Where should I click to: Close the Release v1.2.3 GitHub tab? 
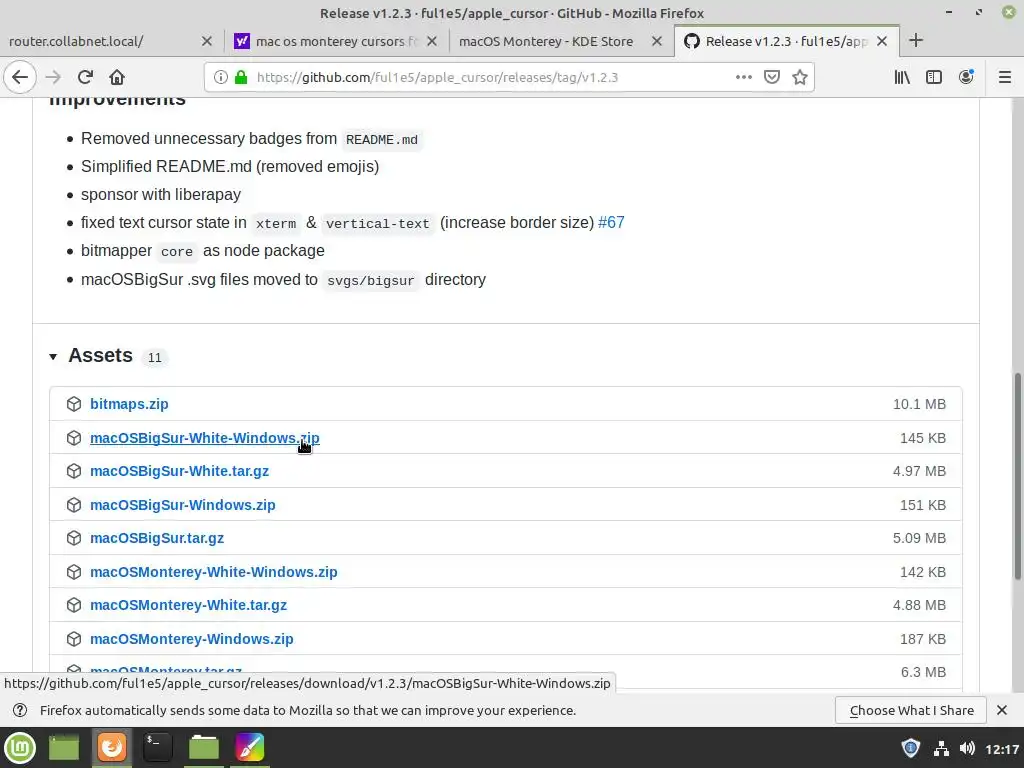tap(882, 41)
